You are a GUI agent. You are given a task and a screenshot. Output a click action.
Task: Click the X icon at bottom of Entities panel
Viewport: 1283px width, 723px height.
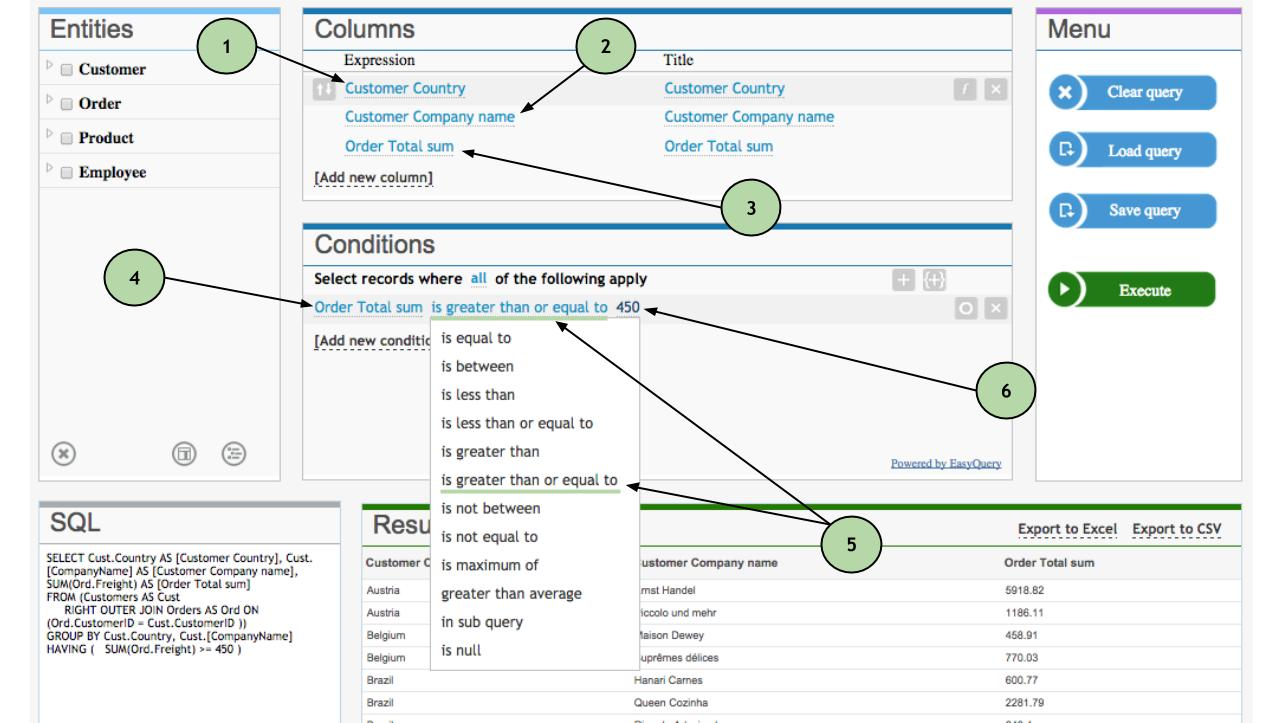(x=62, y=452)
